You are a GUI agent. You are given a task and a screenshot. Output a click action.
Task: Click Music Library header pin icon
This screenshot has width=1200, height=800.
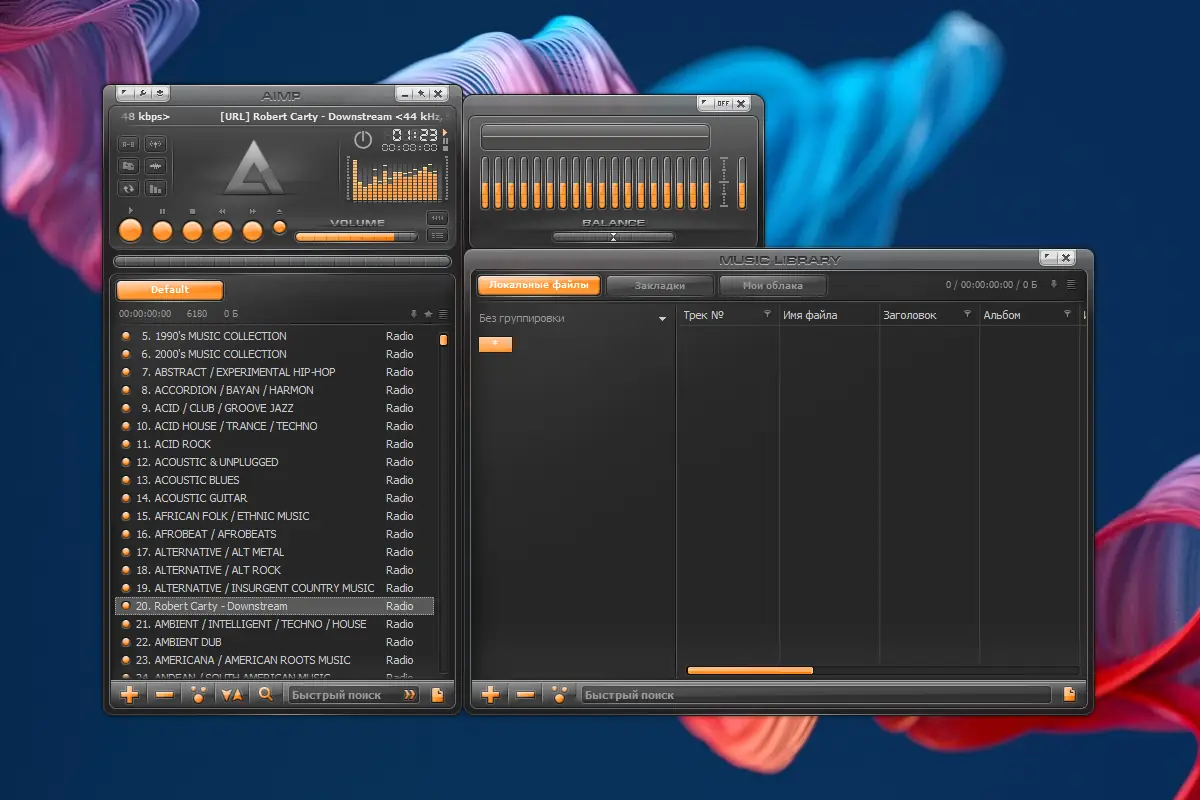(x=1053, y=285)
